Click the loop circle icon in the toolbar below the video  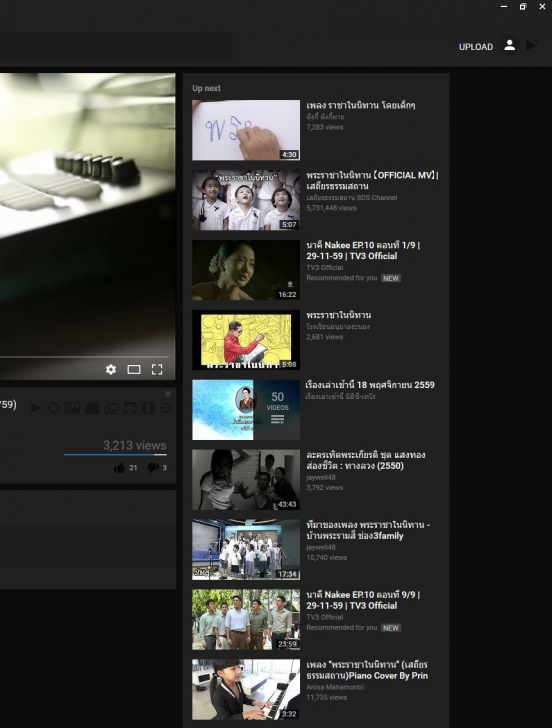(53, 408)
